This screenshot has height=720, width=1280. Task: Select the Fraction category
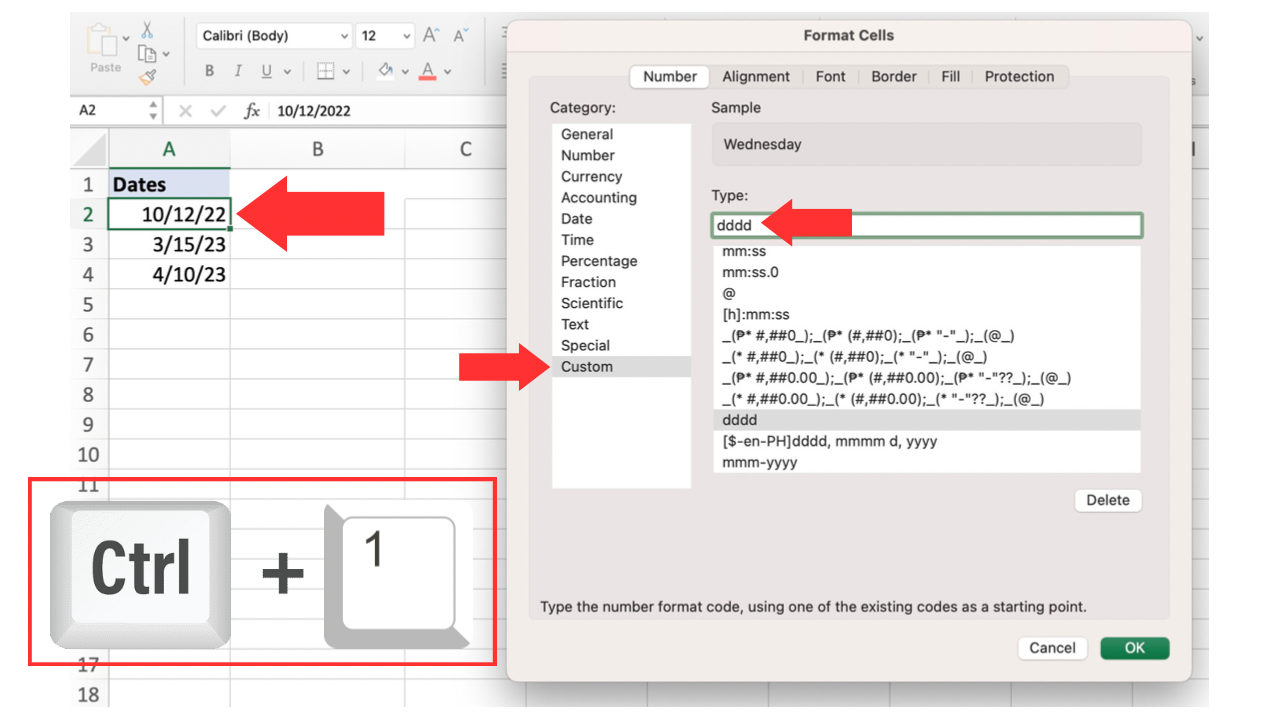point(621,282)
